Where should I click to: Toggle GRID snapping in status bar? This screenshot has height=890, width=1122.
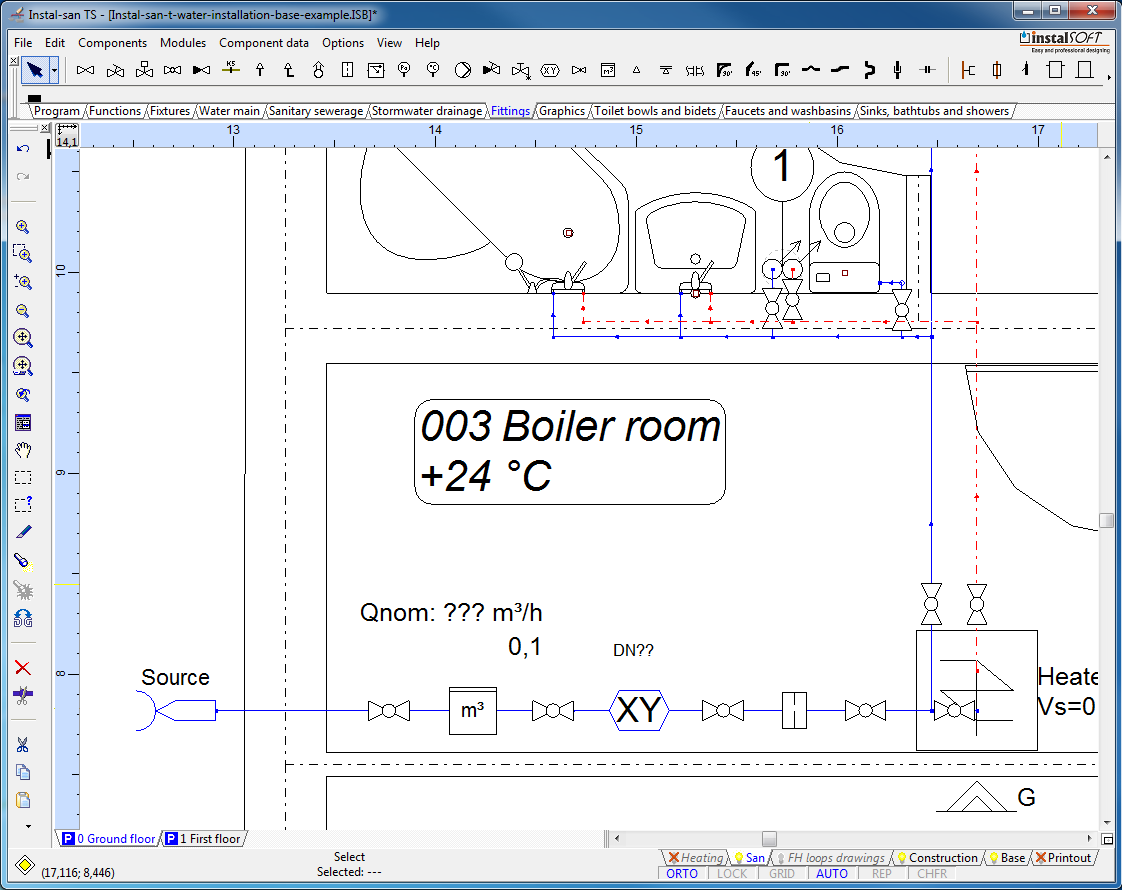click(782, 873)
